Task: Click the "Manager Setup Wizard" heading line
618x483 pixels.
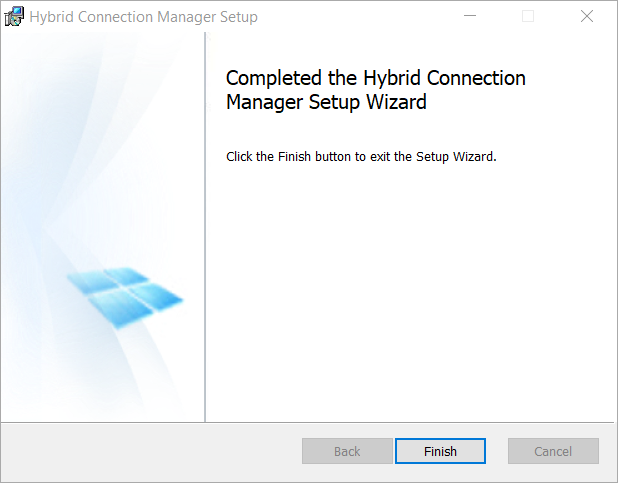Action: coord(327,102)
